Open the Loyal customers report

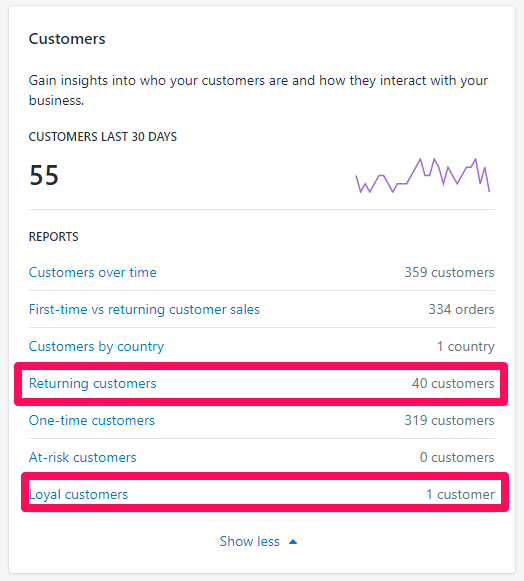click(78, 495)
